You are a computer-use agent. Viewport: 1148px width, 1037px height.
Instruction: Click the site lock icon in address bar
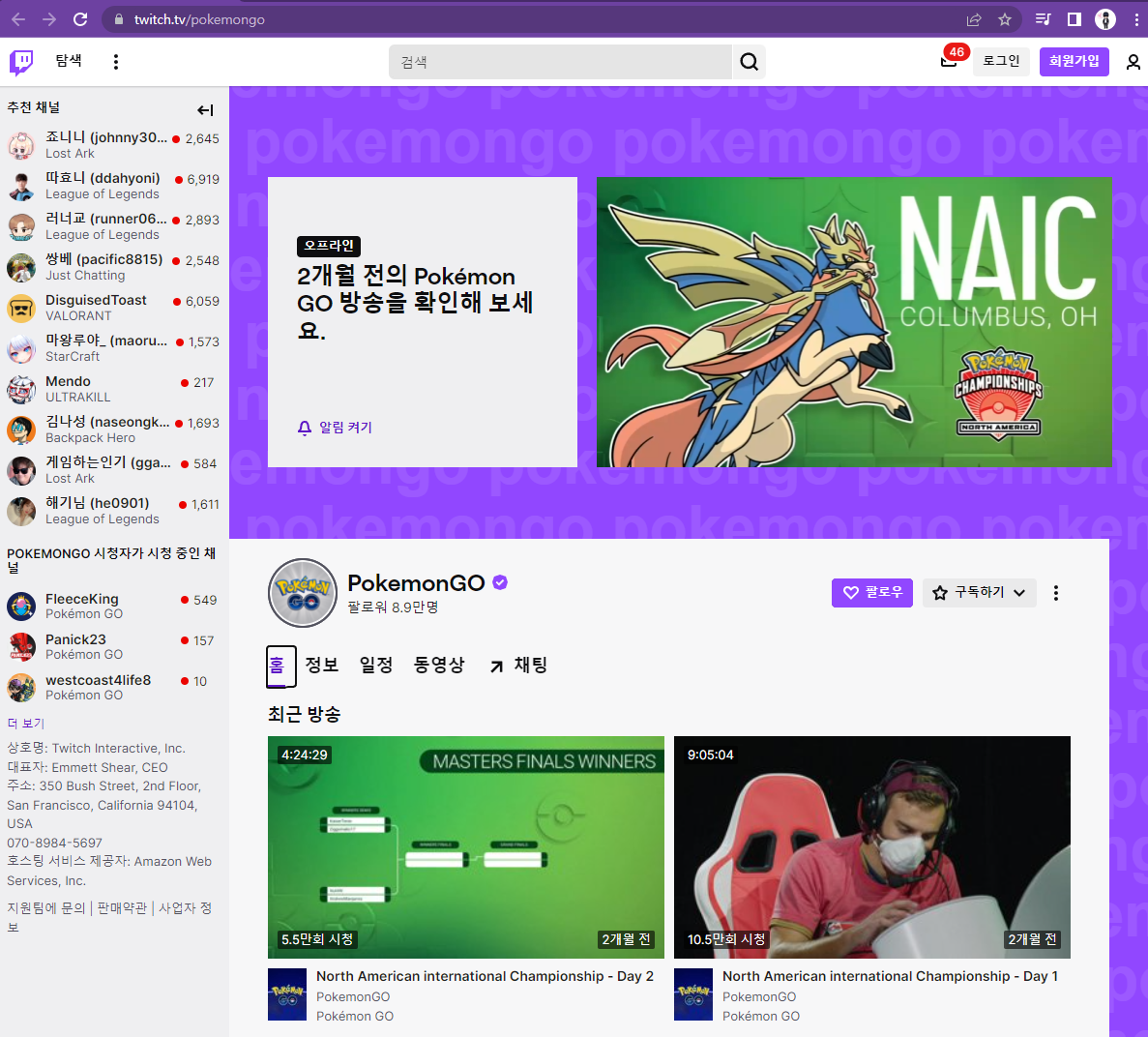119,19
